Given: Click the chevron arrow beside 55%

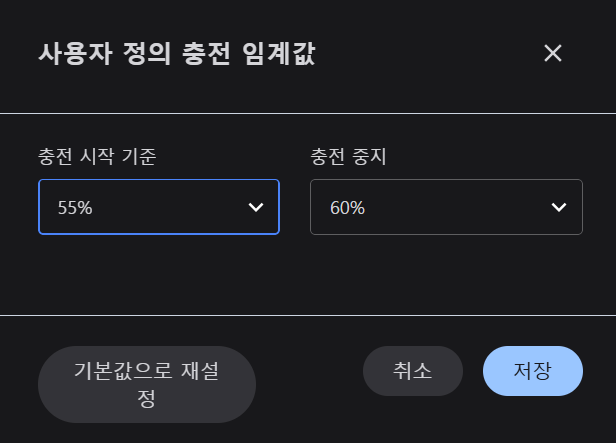Looking at the screenshot, I should point(256,207).
